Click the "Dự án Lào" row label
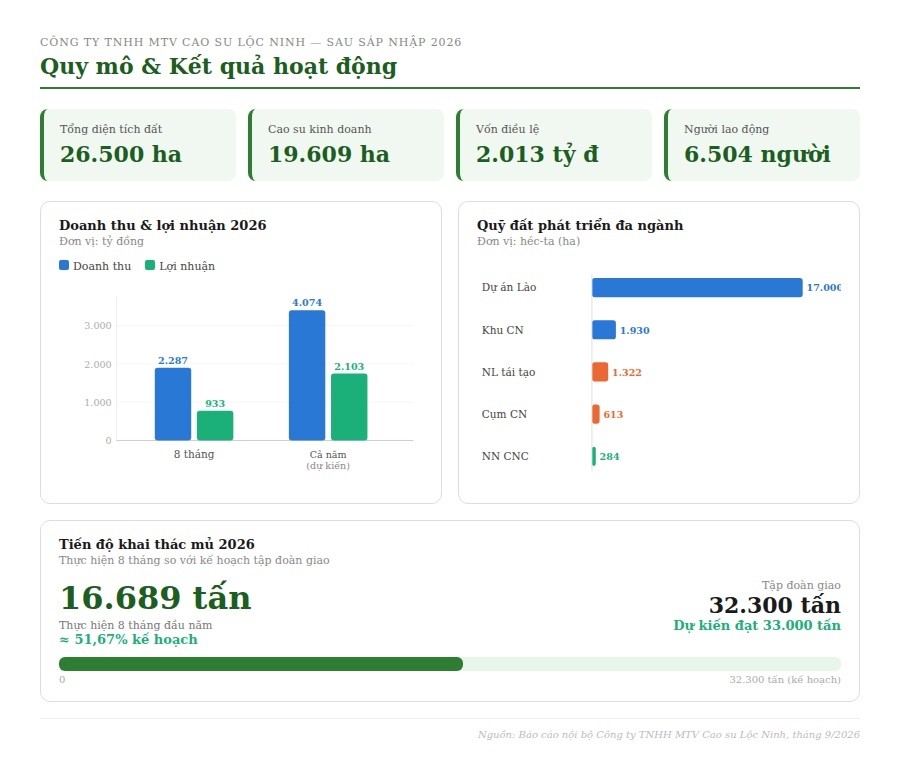 point(509,287)
